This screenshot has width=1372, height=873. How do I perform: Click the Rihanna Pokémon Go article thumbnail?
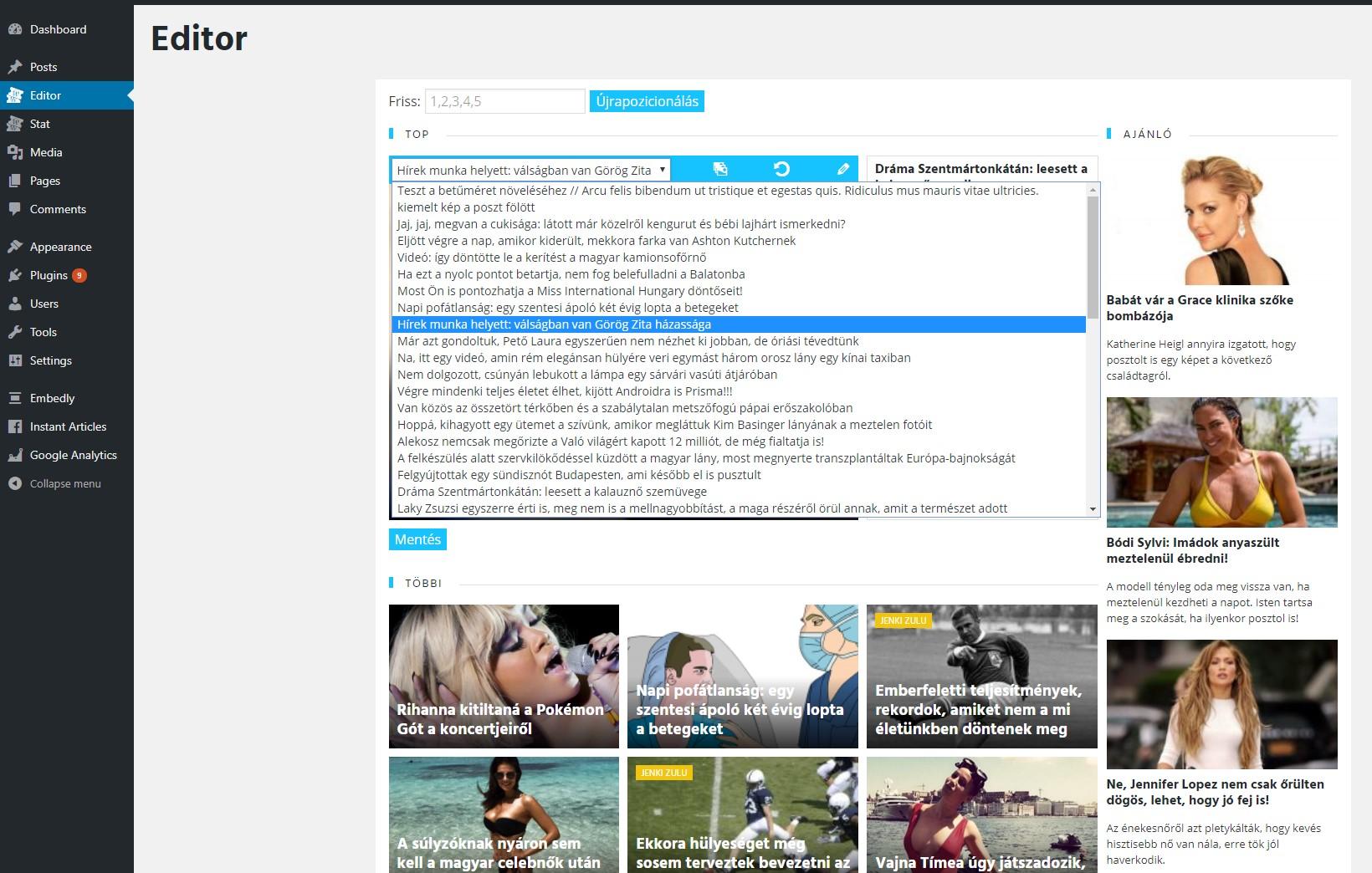(x=504, y=676)
